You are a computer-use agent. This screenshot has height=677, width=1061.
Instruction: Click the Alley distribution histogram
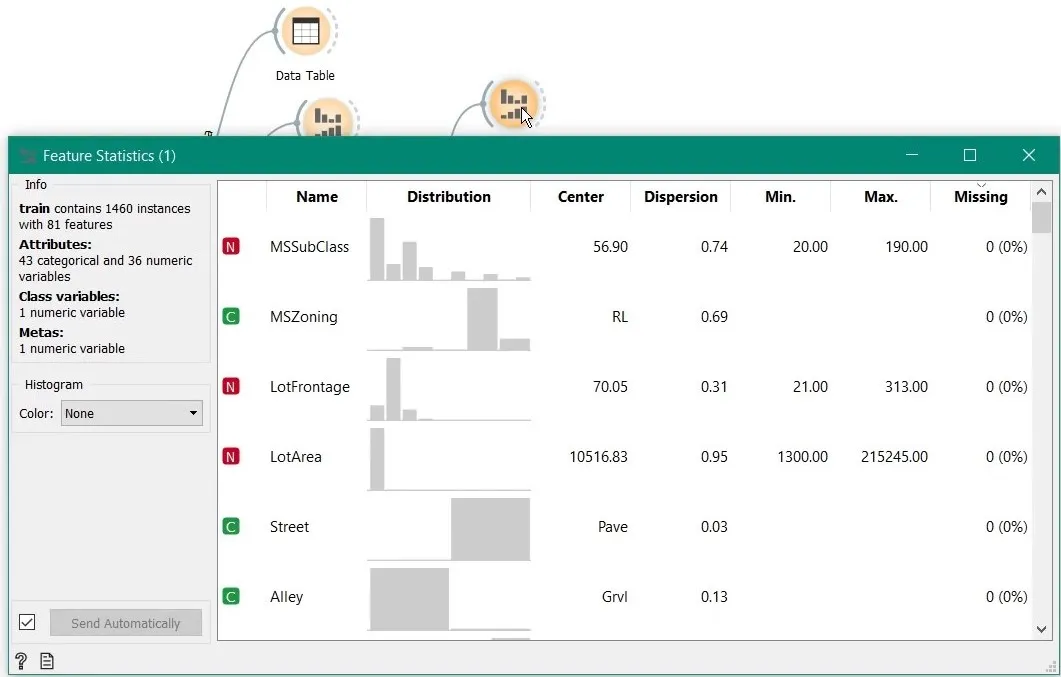(449, 598)
